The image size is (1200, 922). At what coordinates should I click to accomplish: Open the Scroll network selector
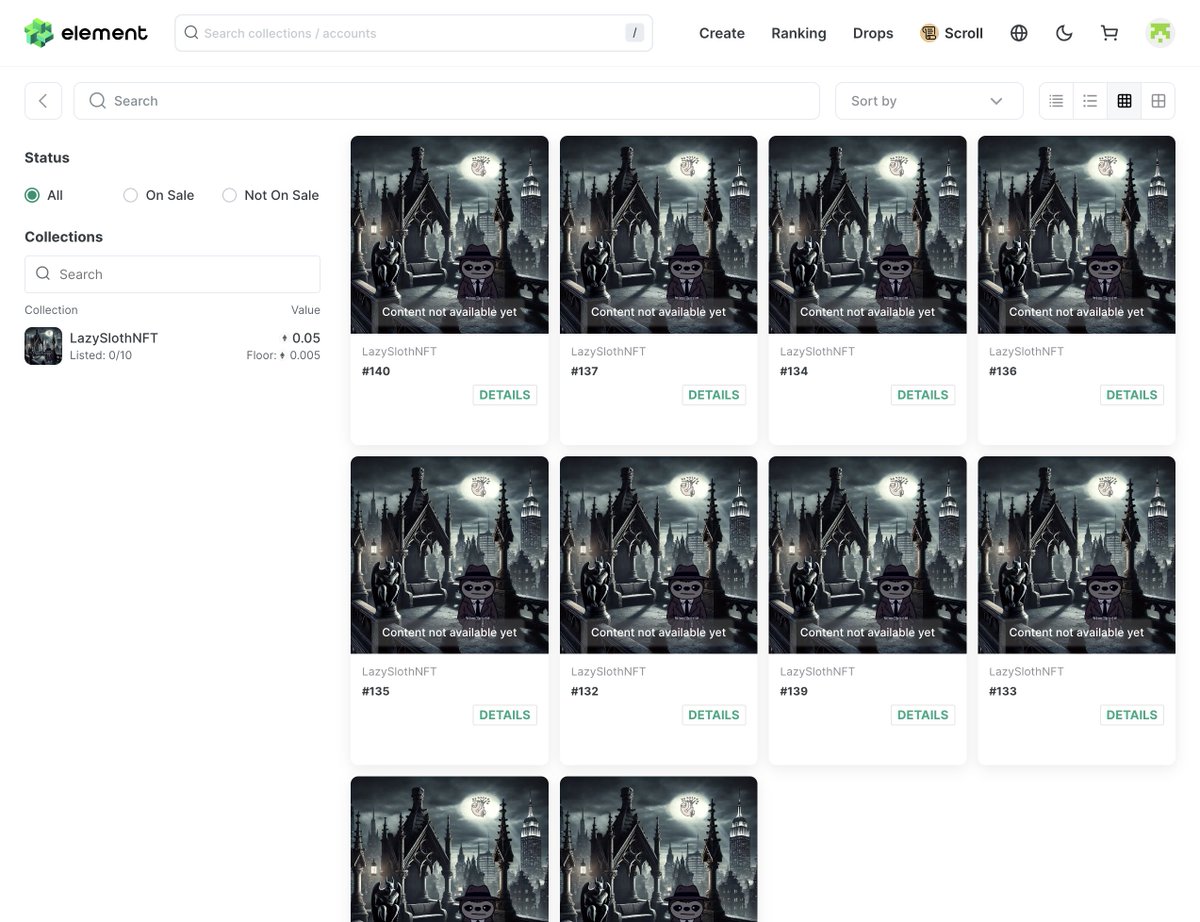[951, 33]
